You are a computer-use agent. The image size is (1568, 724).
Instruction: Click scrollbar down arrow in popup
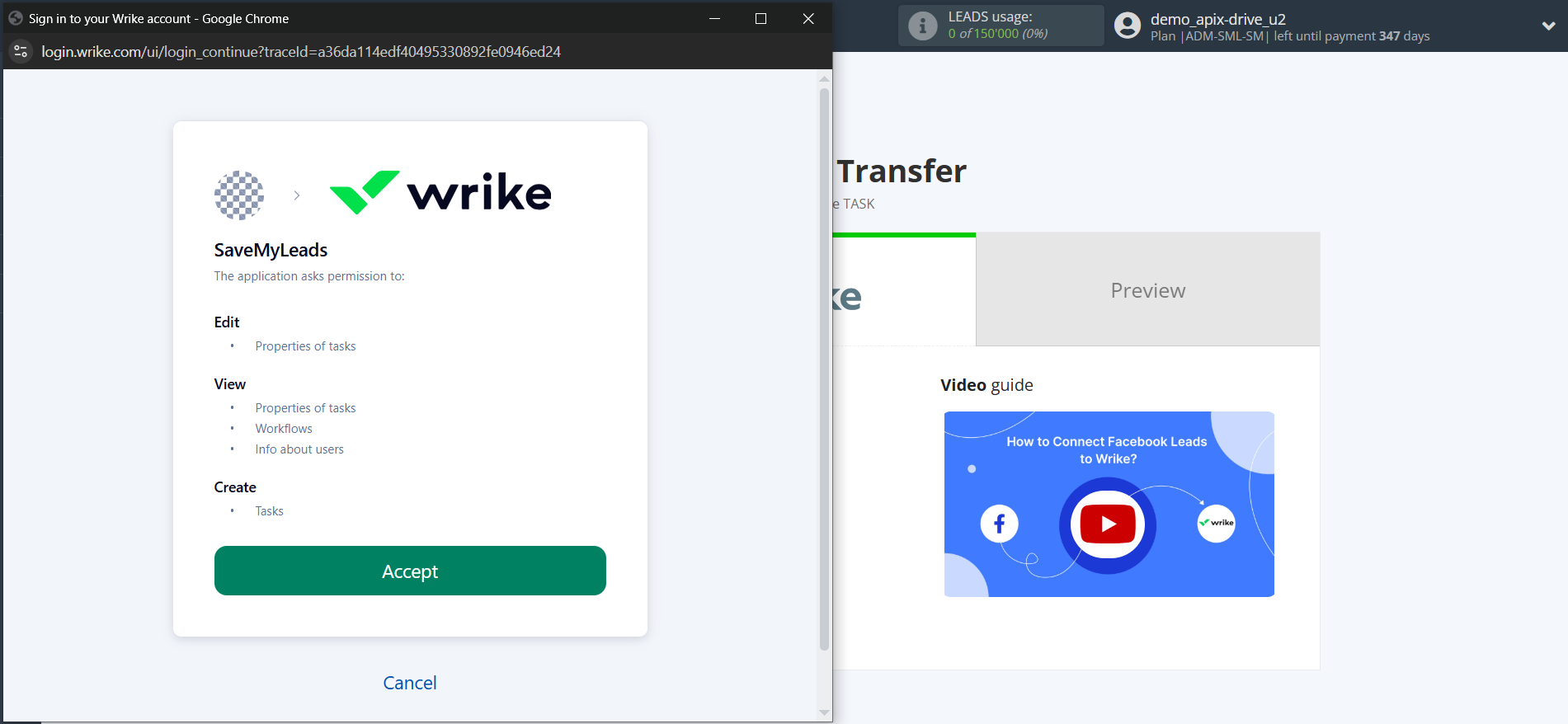(x=824, y=712)
